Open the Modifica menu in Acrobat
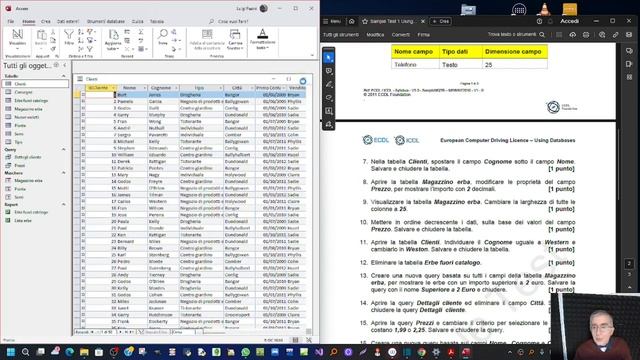Screen dimensions: 640x360 375,35
